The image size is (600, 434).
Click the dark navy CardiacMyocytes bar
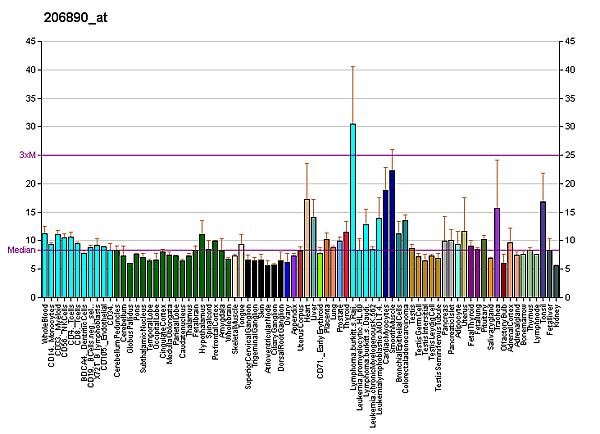click(x=392, y=233)
